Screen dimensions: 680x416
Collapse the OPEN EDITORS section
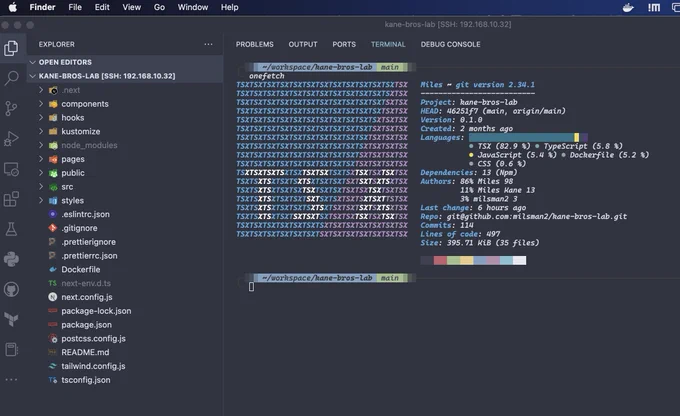(33, 62)
